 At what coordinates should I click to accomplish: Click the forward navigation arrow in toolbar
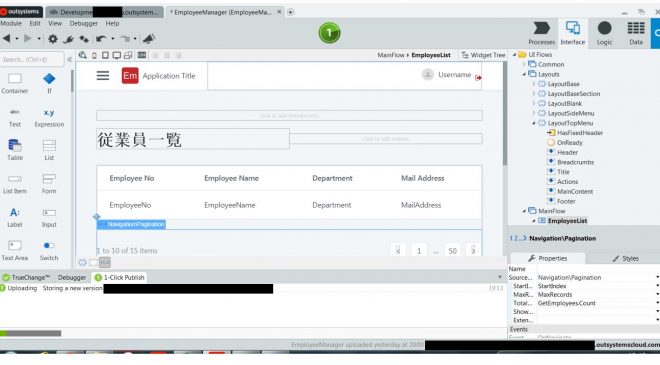pyautogui.click(x=28, y=39)
